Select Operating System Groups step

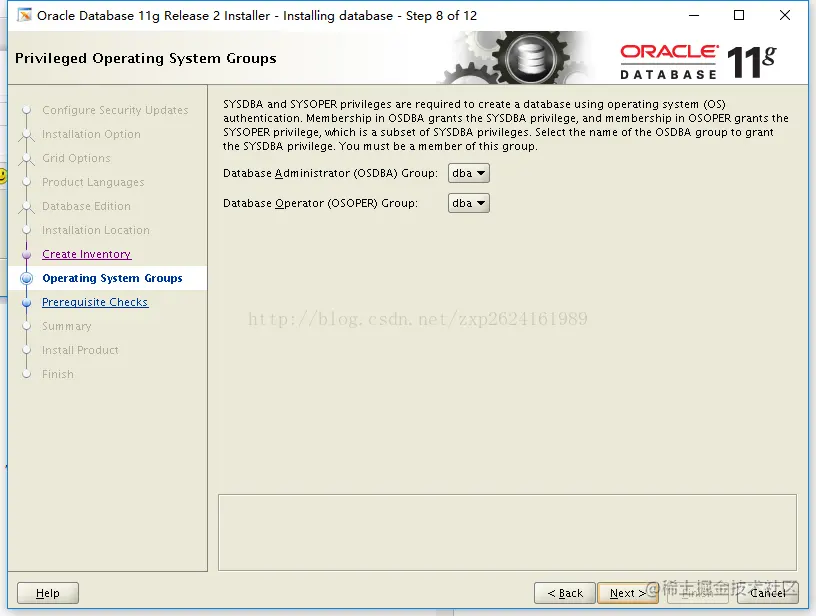pyautogui.click(x=112, y=278)
